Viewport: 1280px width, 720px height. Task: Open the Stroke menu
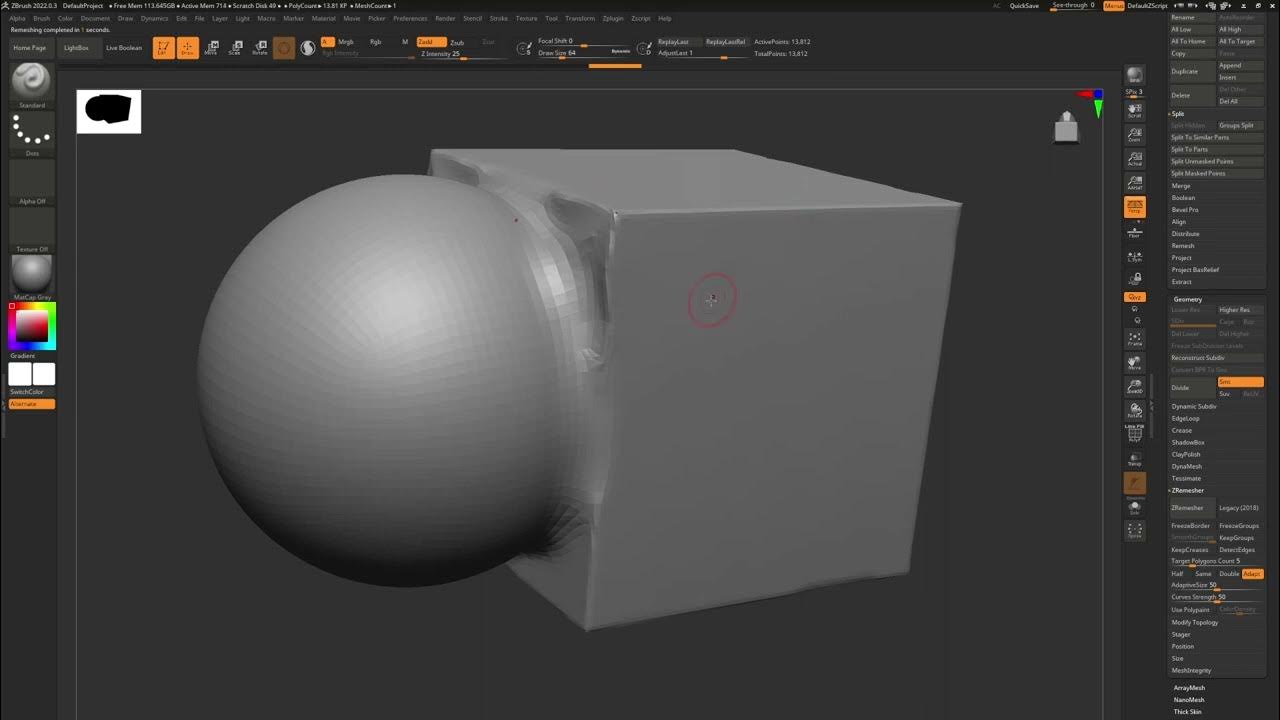[499, 18]
